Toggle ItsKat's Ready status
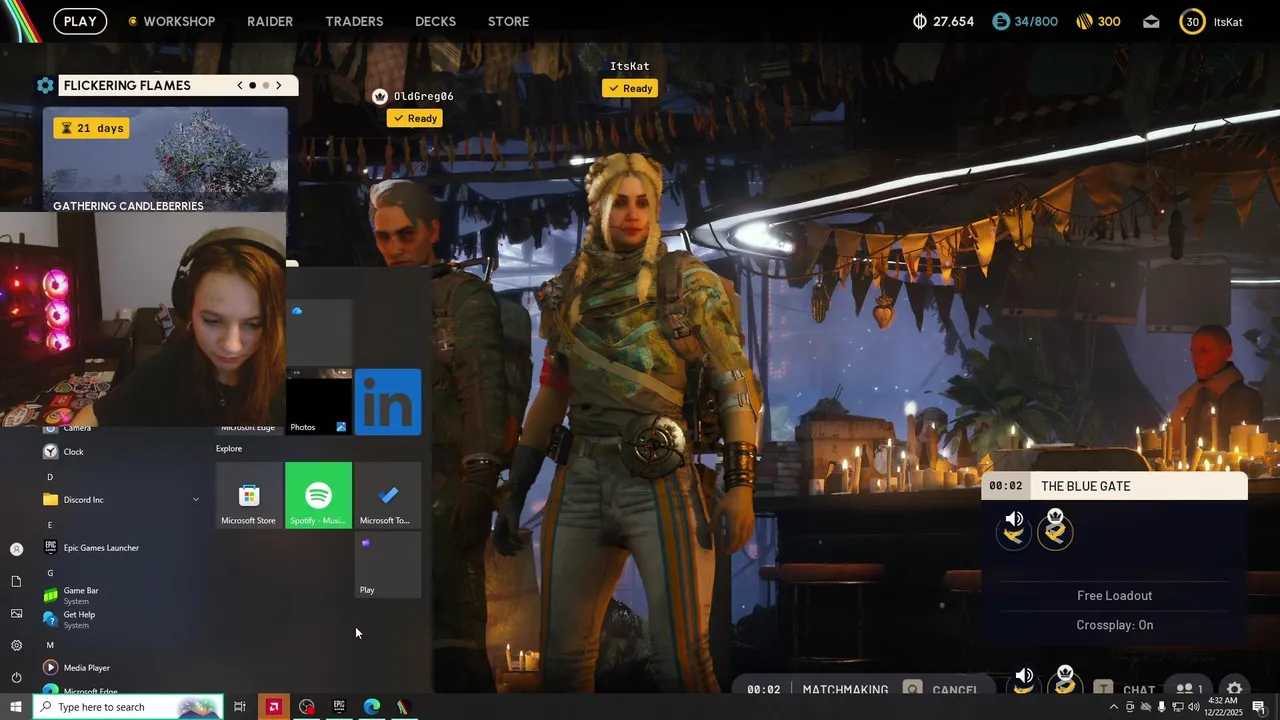Viewport: 1280px width, 720px height. pos(630,88)
